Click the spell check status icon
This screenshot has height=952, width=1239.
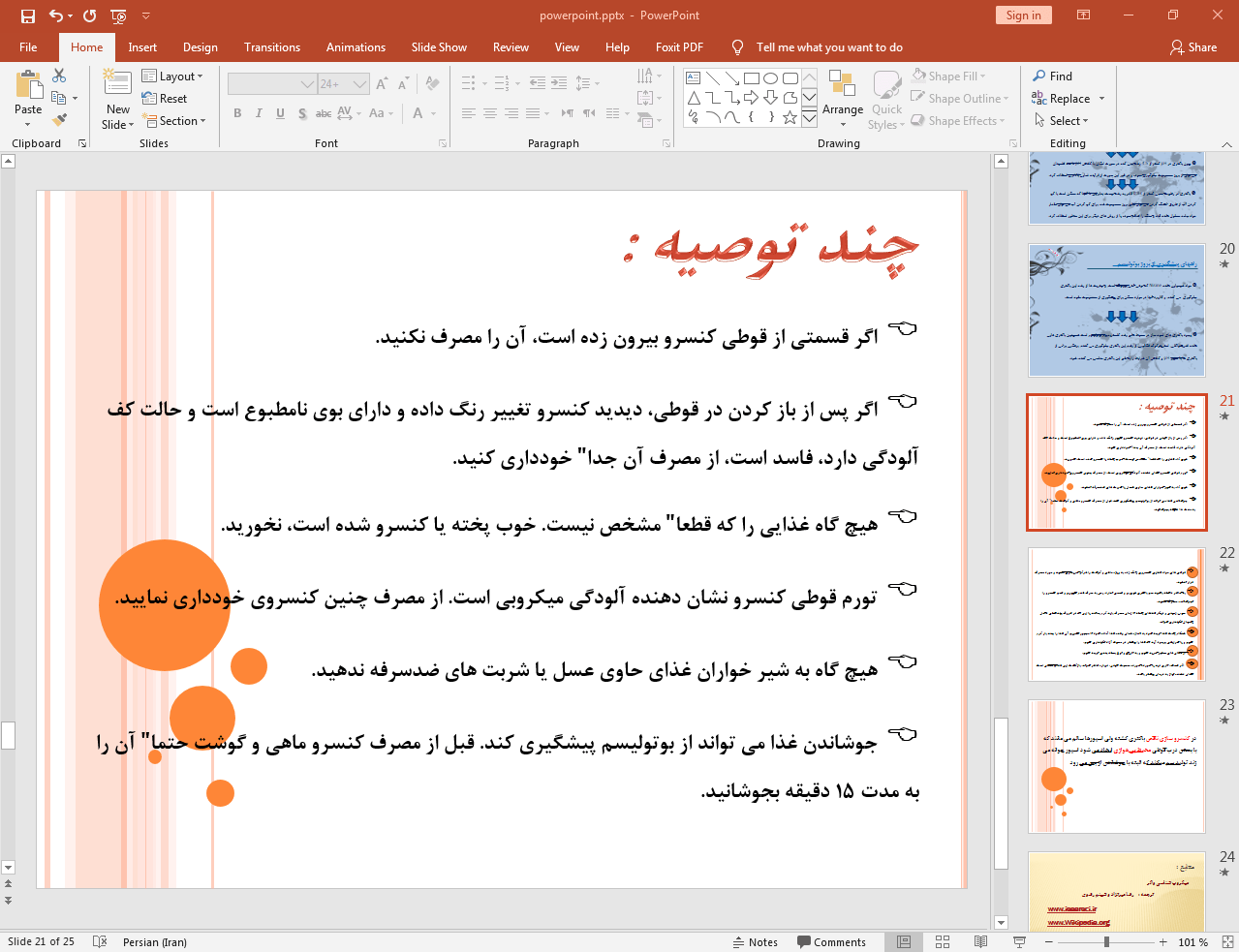99,941
